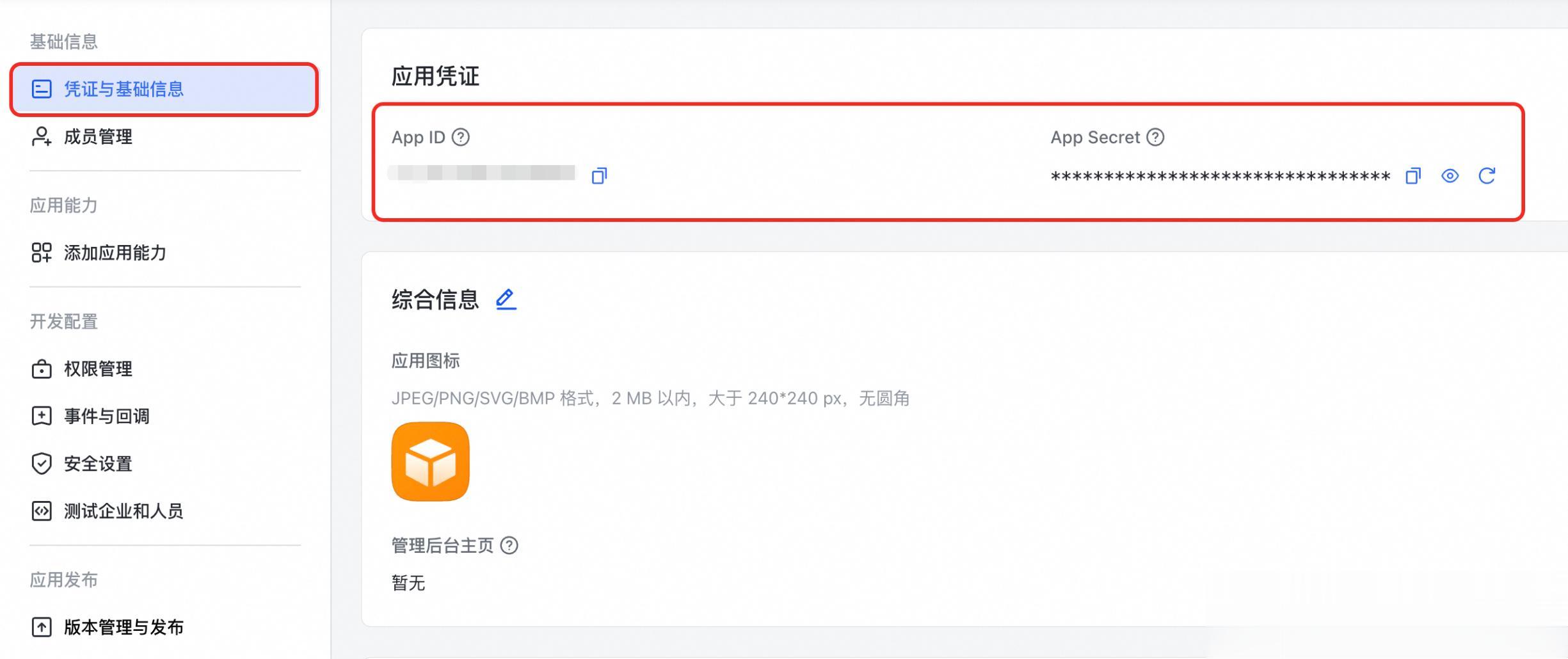Edit 综合信息 using the pencil icon
Viewport: 1568px width, 659px height.
click(506, 299)
